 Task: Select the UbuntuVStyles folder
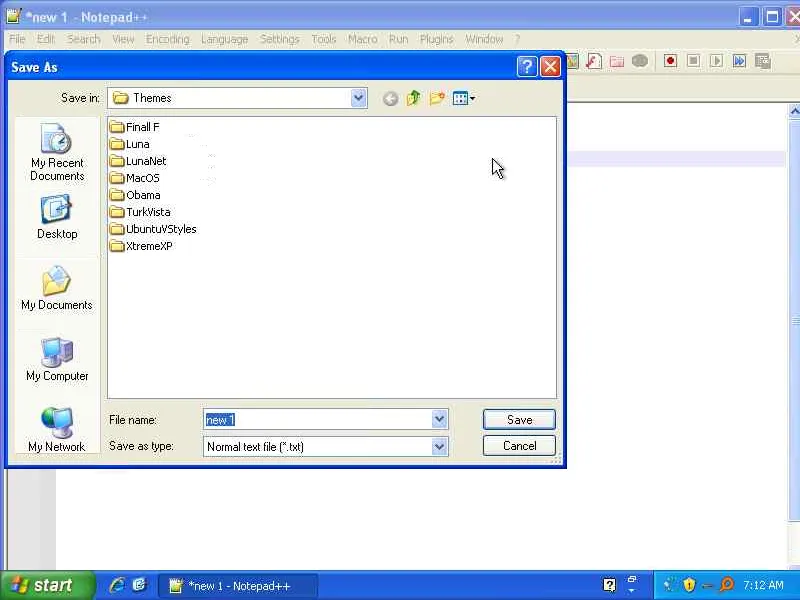[153, 229]
